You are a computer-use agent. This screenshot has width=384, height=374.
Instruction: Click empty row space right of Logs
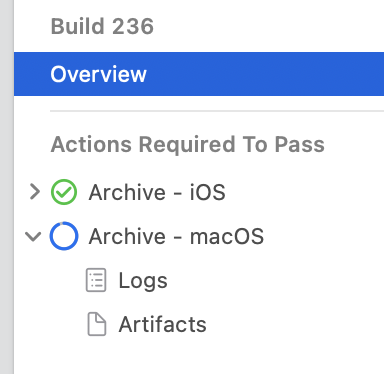(276, 280)
